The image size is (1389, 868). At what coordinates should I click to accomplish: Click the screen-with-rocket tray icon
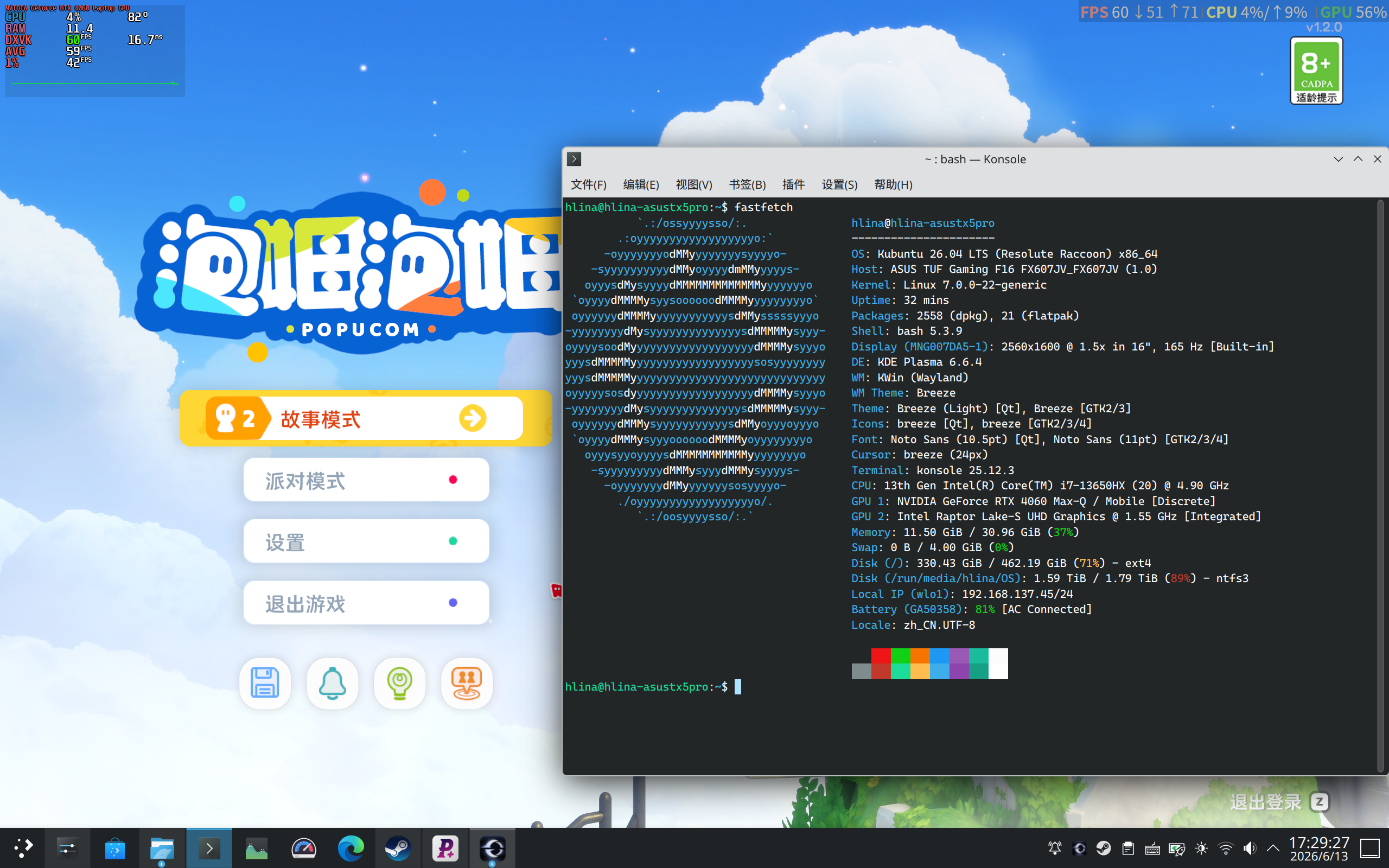tap(1177, 848)
